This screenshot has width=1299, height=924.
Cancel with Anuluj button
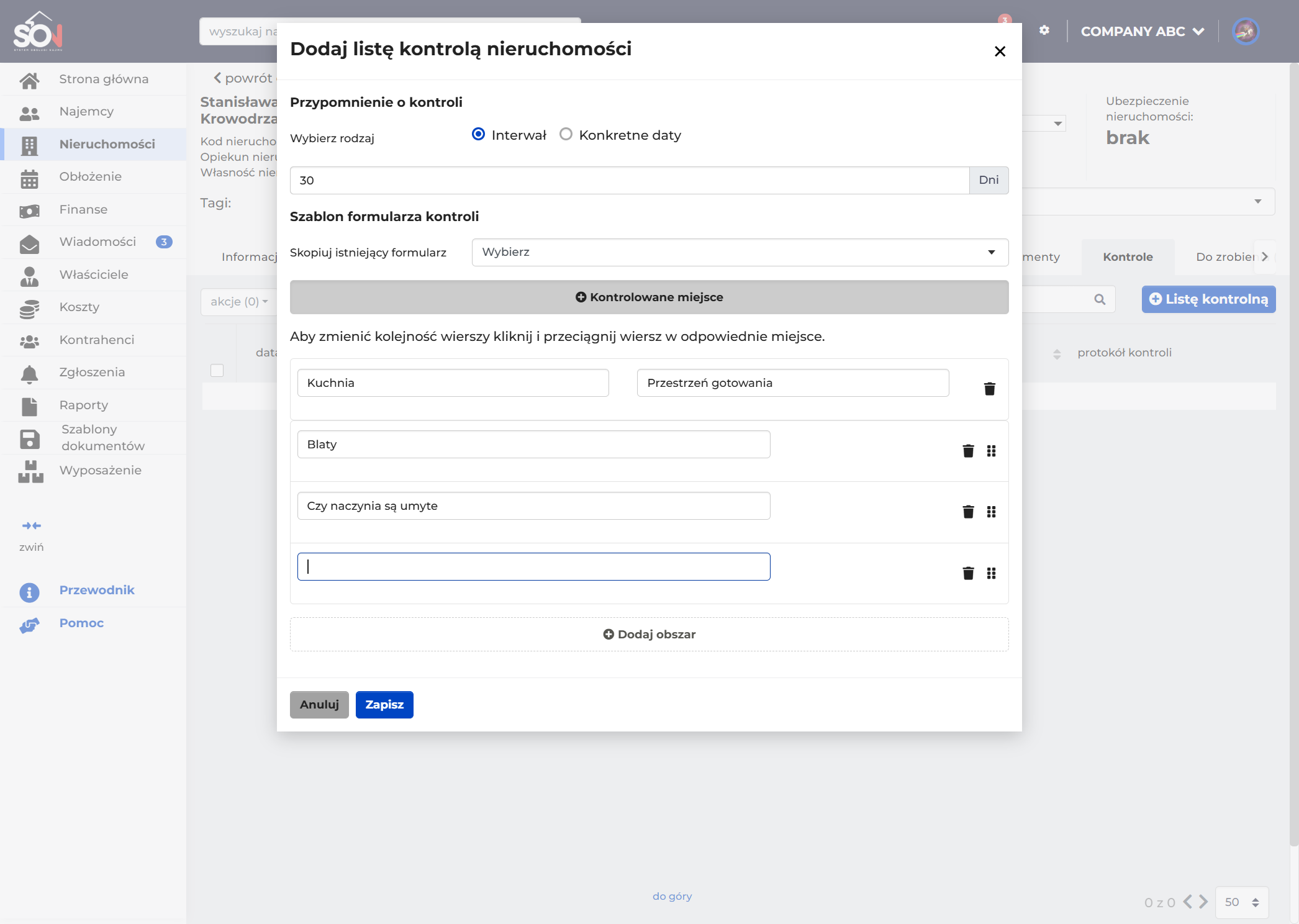pyautogui.click(x=319, y=705)
